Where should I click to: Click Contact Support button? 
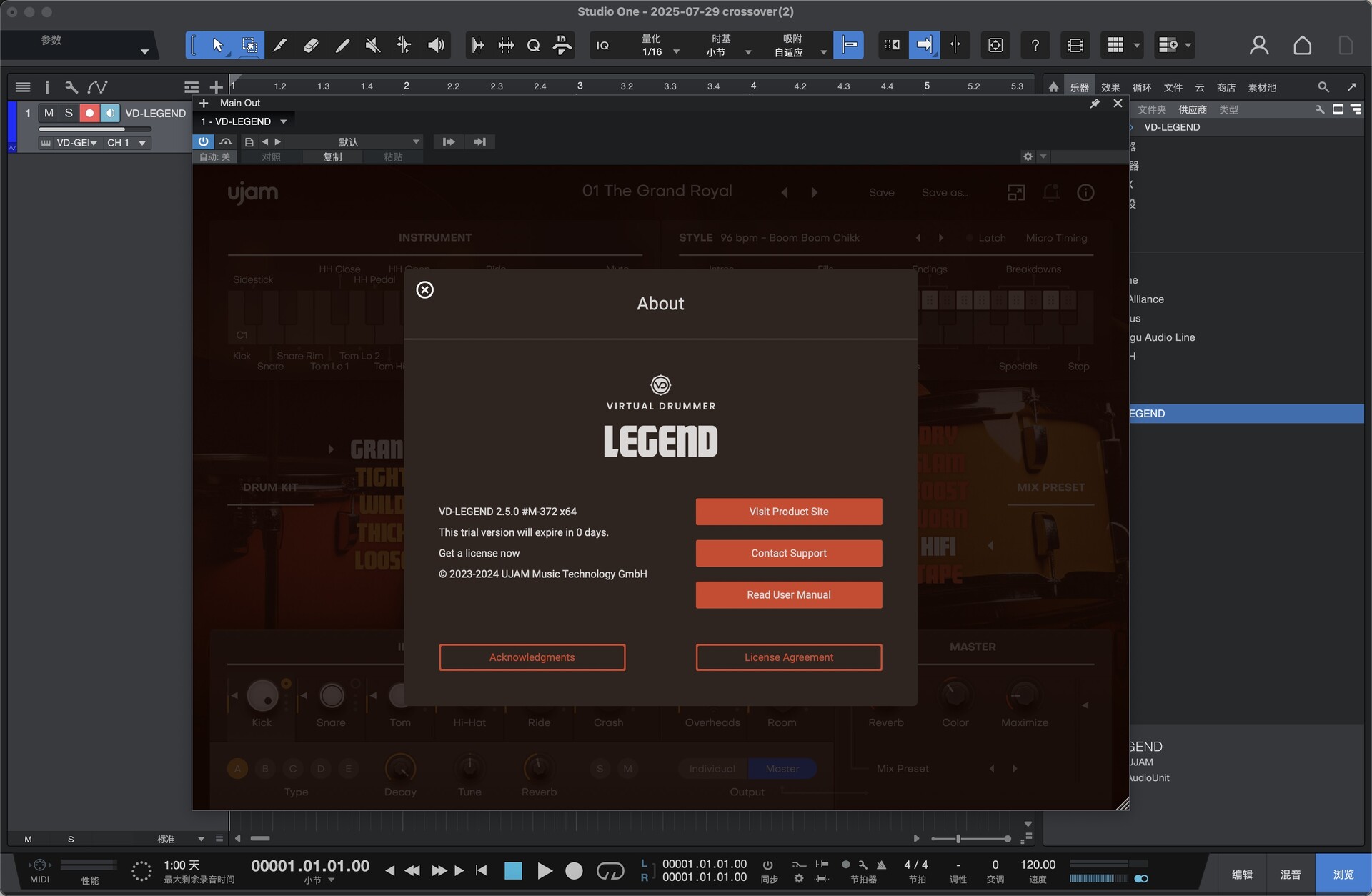pyautogui.click(x=789, y=553)
